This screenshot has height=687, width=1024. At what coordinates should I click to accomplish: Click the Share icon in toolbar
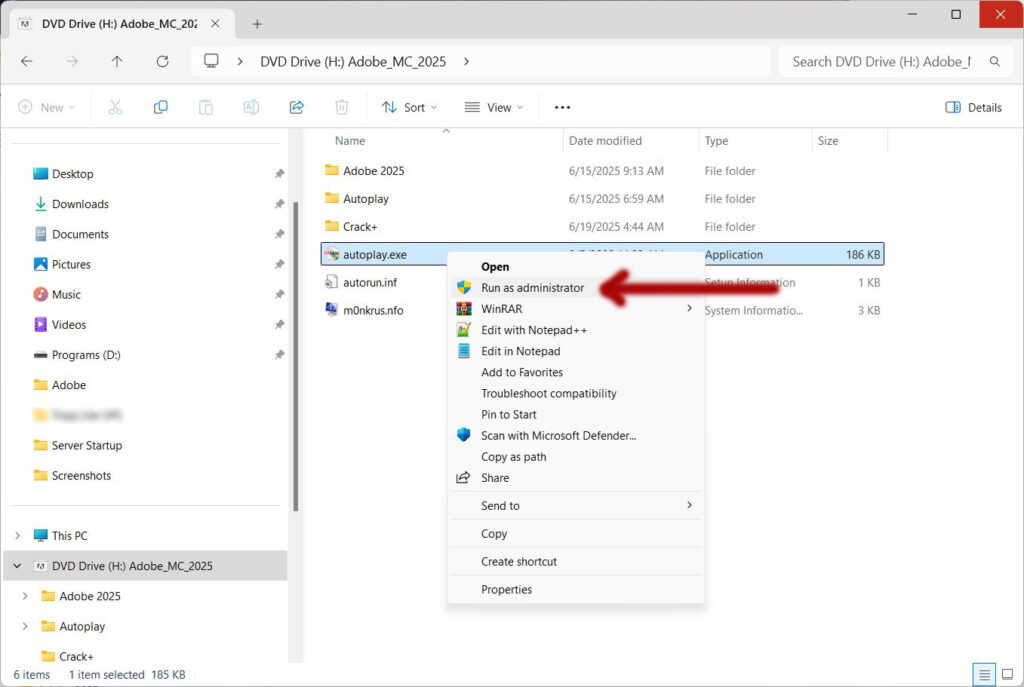pos(296,107)
